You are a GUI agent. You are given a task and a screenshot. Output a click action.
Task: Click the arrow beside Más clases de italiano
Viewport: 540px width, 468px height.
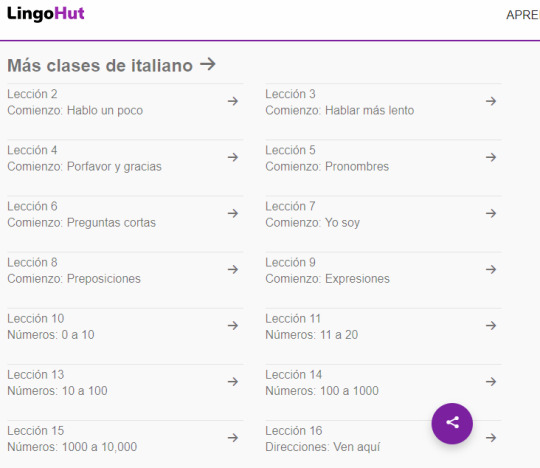[x=208, y=64]
